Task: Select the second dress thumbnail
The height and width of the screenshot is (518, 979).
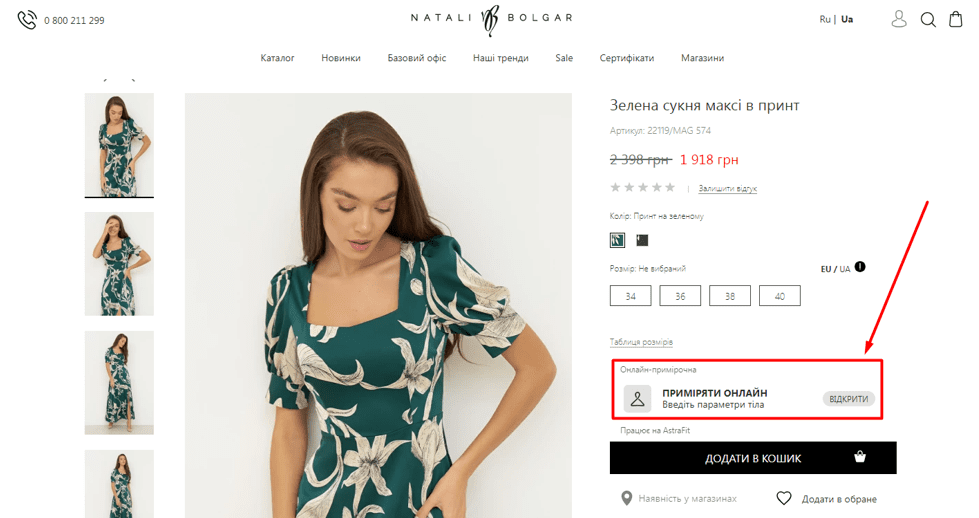Action: [x=119, y=264]
